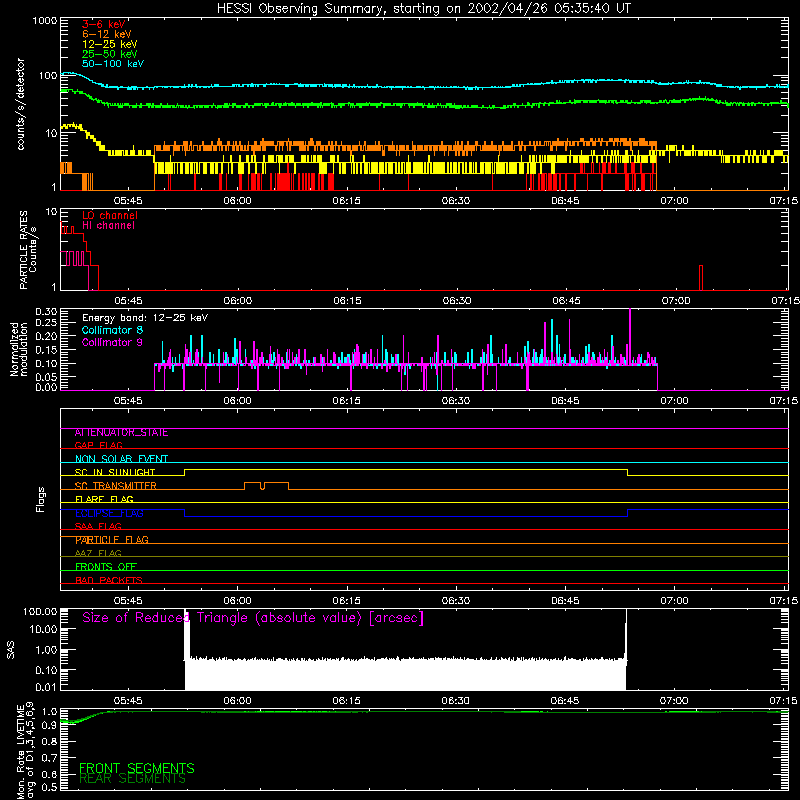Click the 0.05 tick on the modulation axis
The image size is (800, 800).
[46, 377]
